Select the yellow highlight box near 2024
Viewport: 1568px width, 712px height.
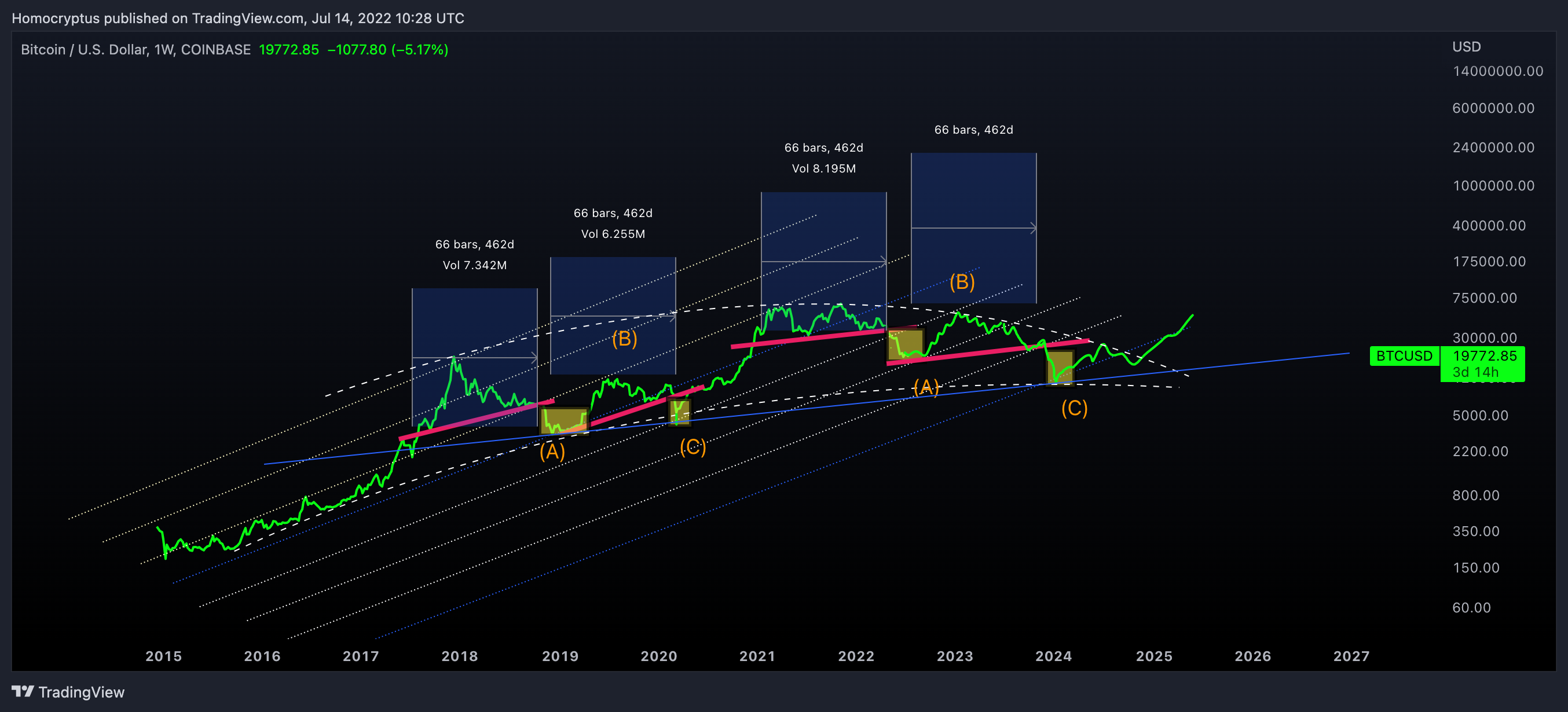coord(1060,368)
